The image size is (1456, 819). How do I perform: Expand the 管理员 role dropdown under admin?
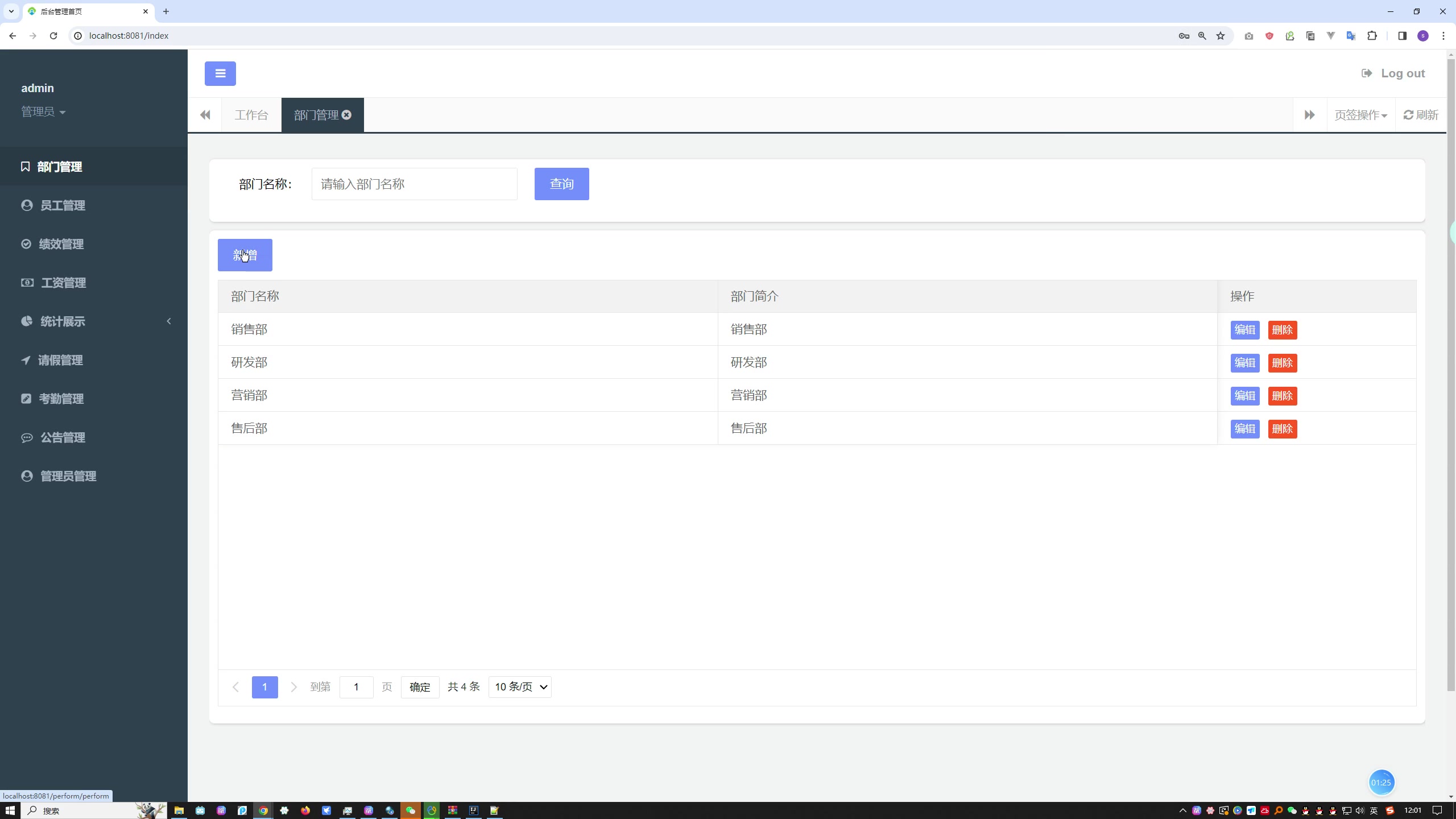point(43,112)
